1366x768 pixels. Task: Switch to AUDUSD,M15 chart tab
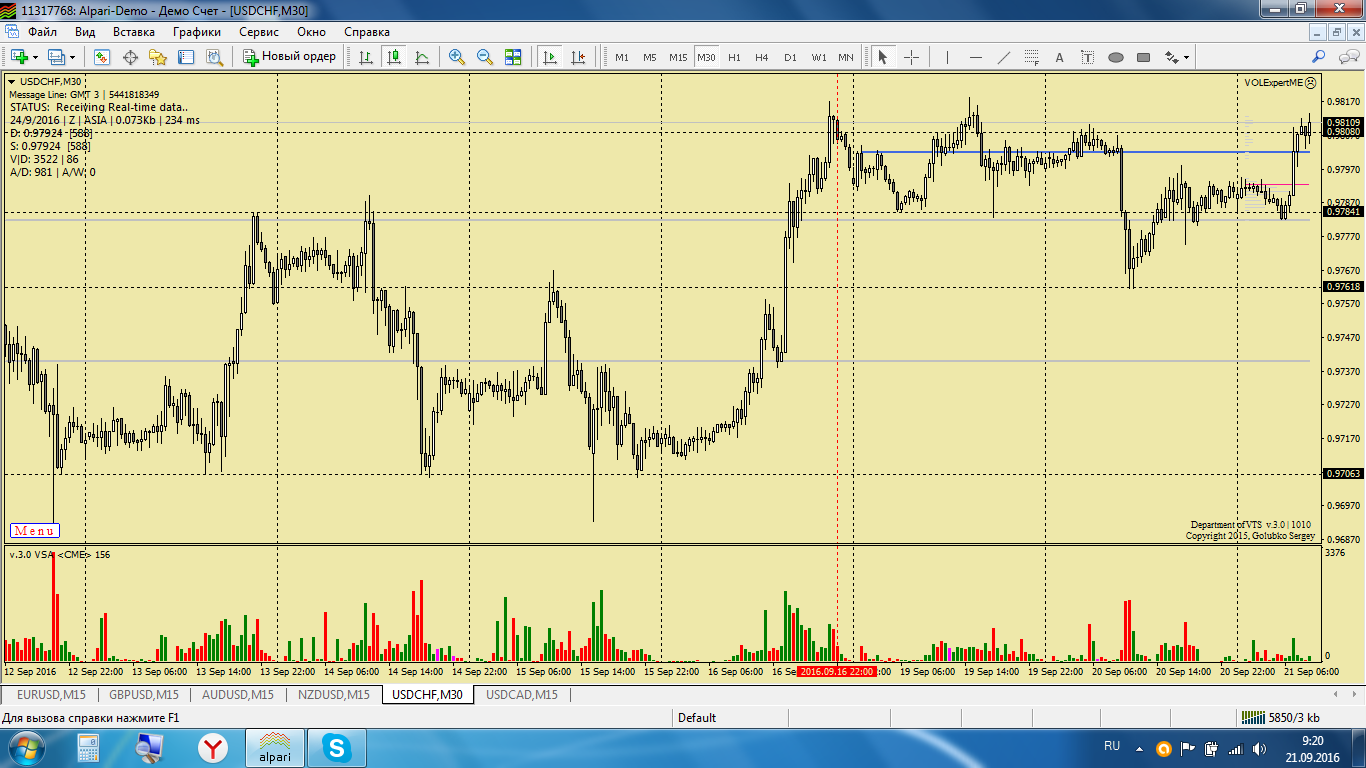click(x=238, y=694)
